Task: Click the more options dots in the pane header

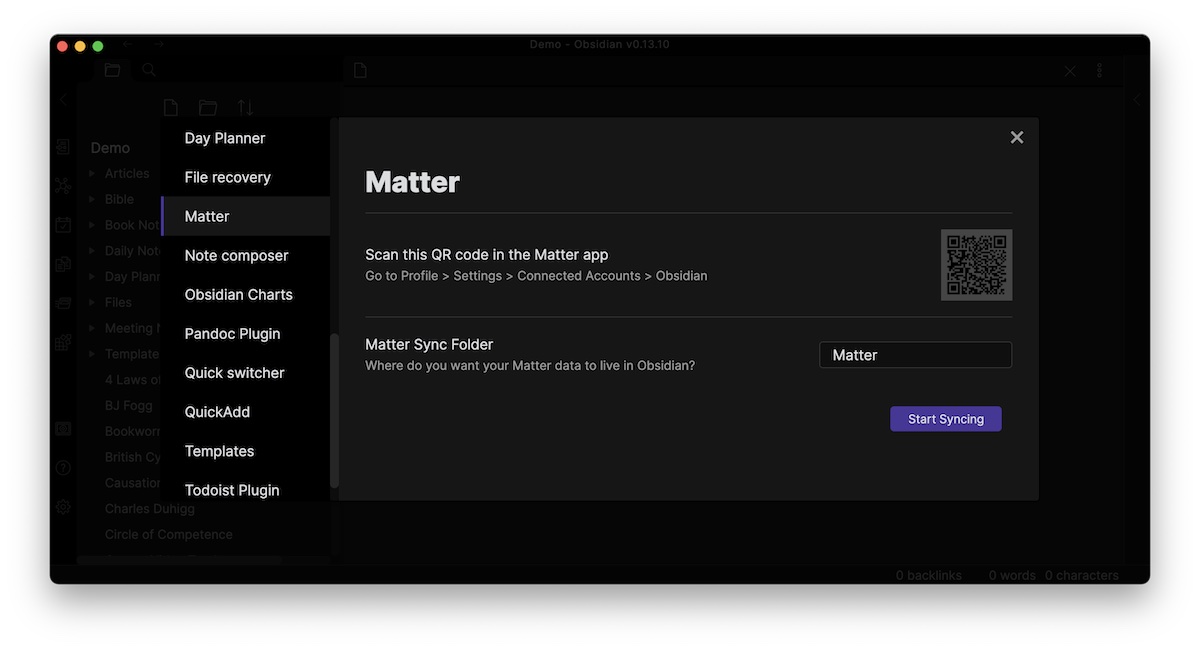Action: click(x=1099, y=71)
